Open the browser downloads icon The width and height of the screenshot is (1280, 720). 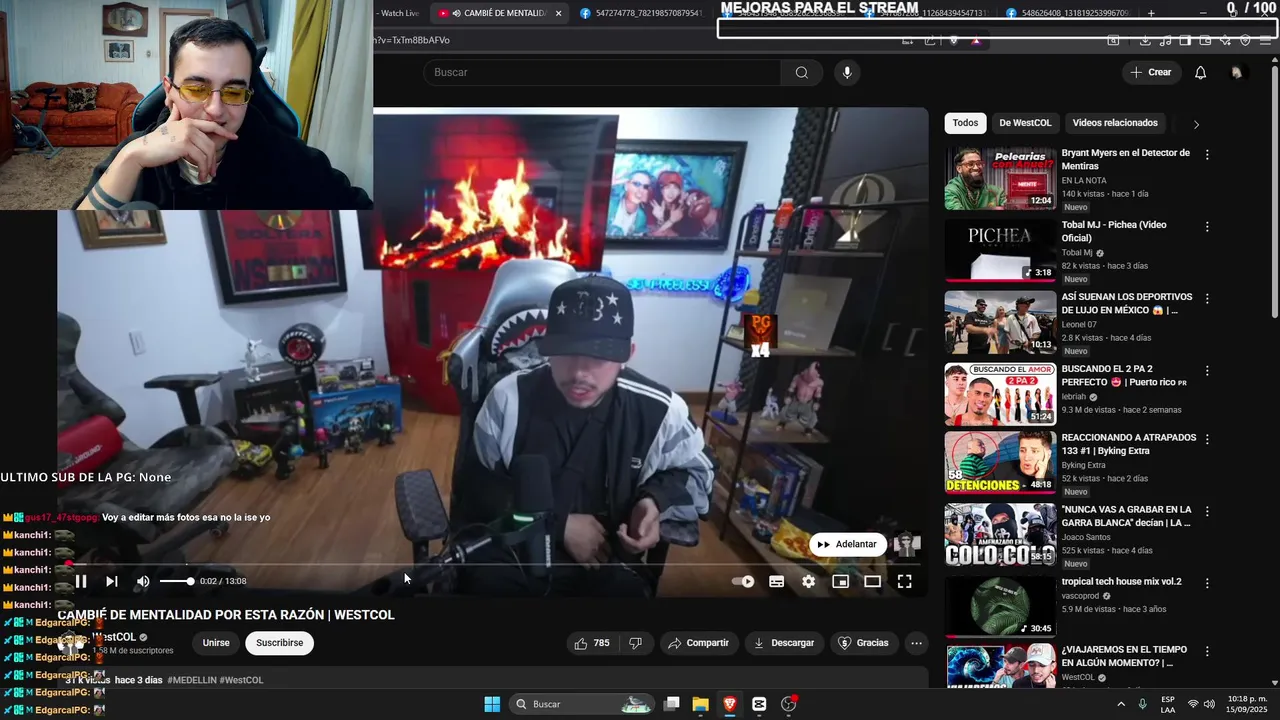pyautogui.click(x=1145, y=41)
